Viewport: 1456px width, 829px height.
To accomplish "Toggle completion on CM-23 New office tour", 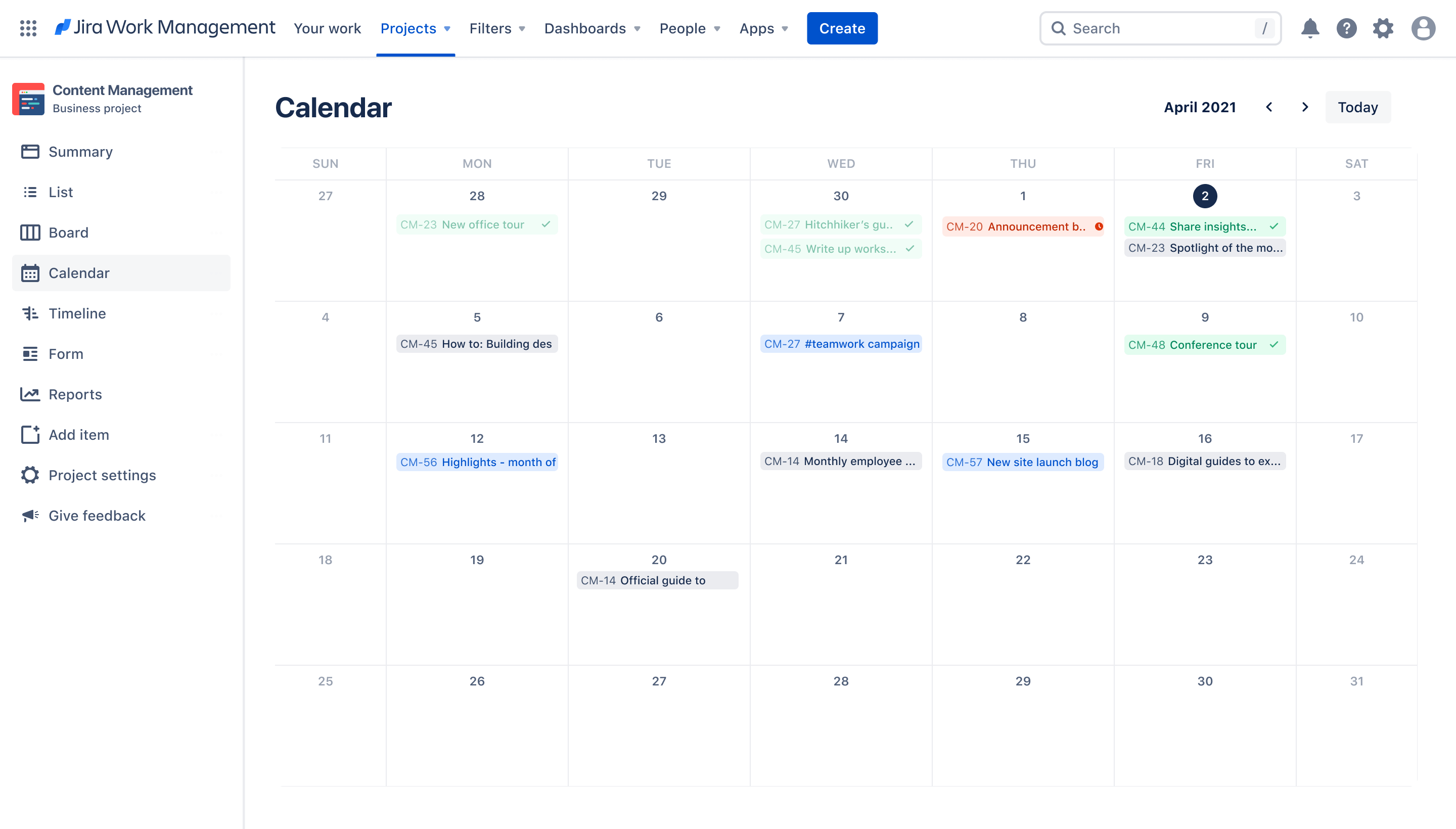I will pos(547,224).
